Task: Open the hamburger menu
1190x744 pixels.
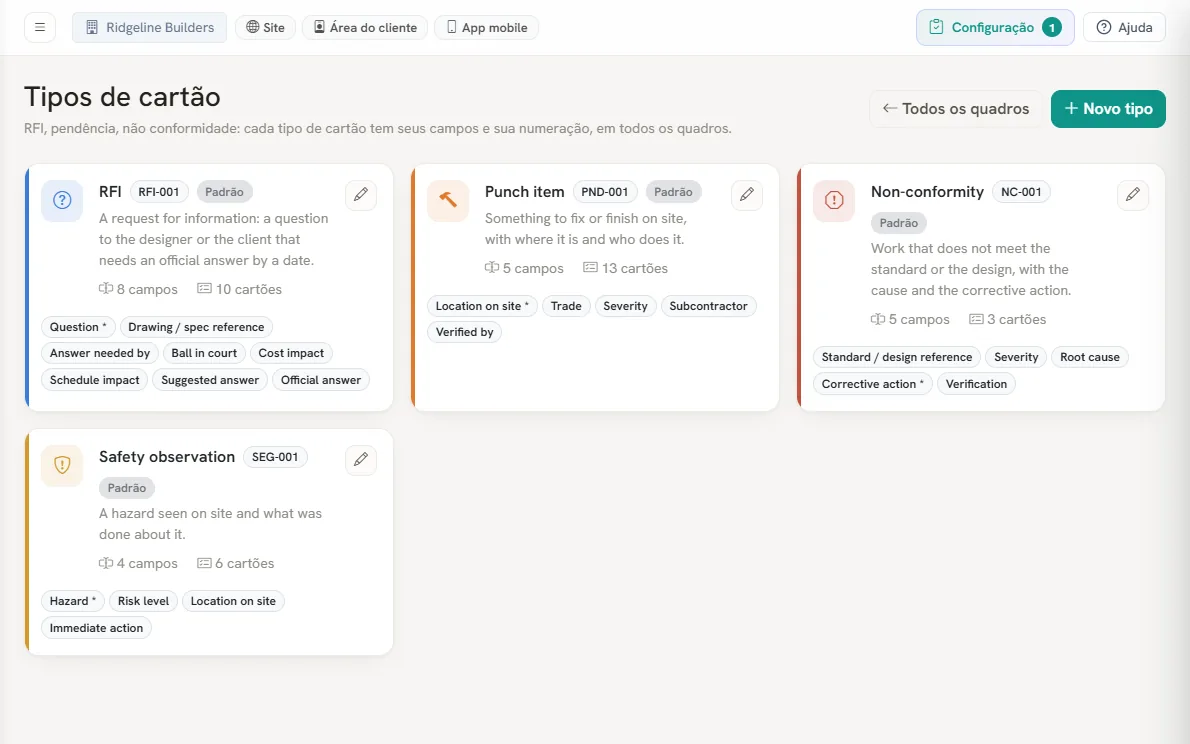Action: (x=40, y=27)
